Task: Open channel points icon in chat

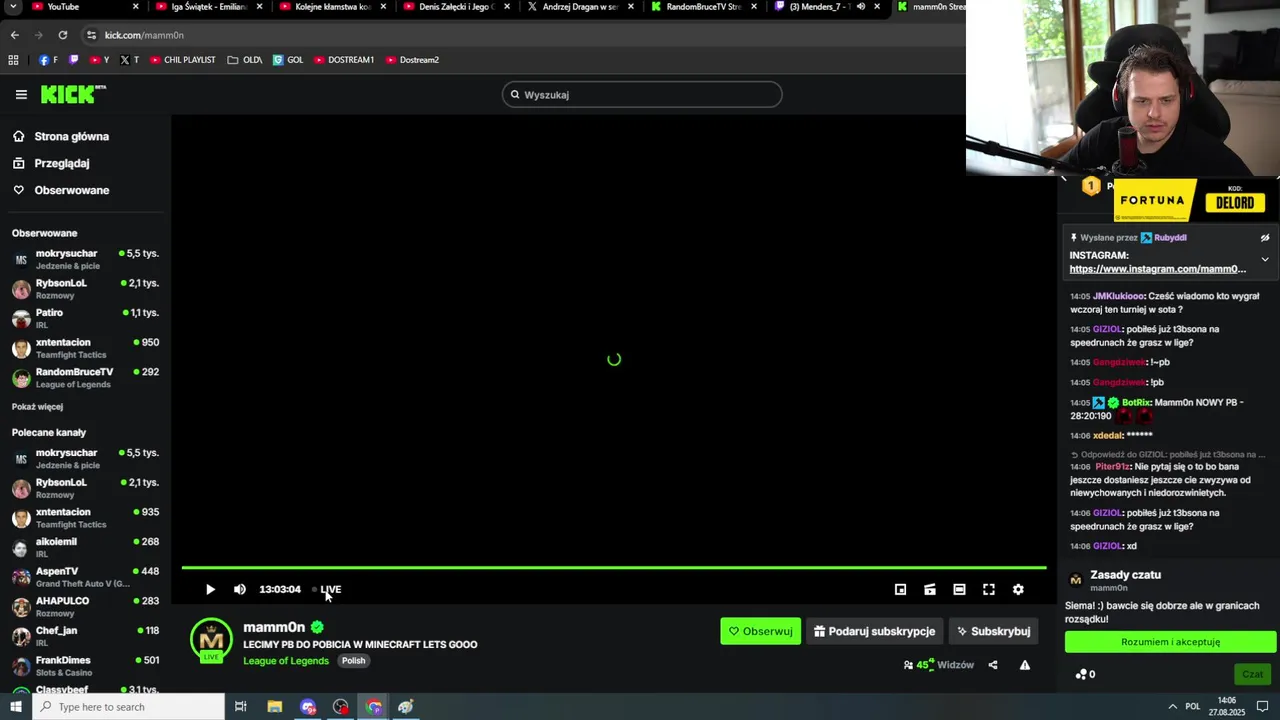Action: pyautogui.click(x=1081, y=674)
